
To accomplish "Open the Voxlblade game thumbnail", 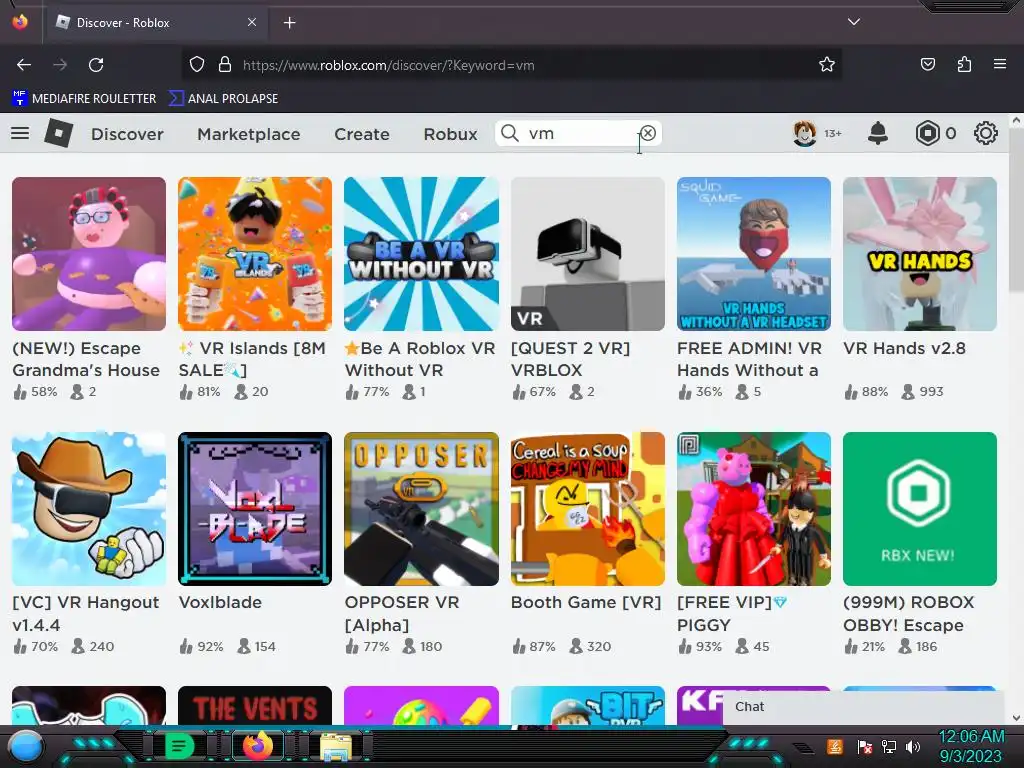I will point(255,509).
